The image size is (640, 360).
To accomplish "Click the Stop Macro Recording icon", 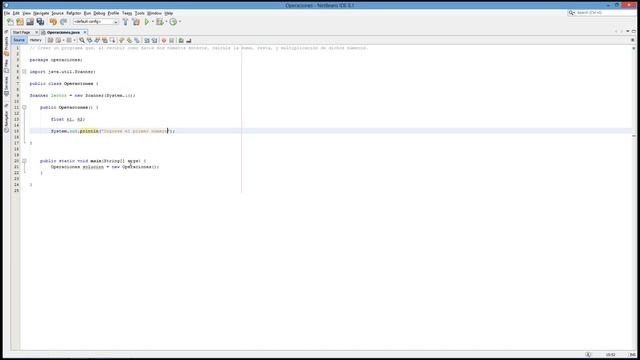I will pos(171,40).
